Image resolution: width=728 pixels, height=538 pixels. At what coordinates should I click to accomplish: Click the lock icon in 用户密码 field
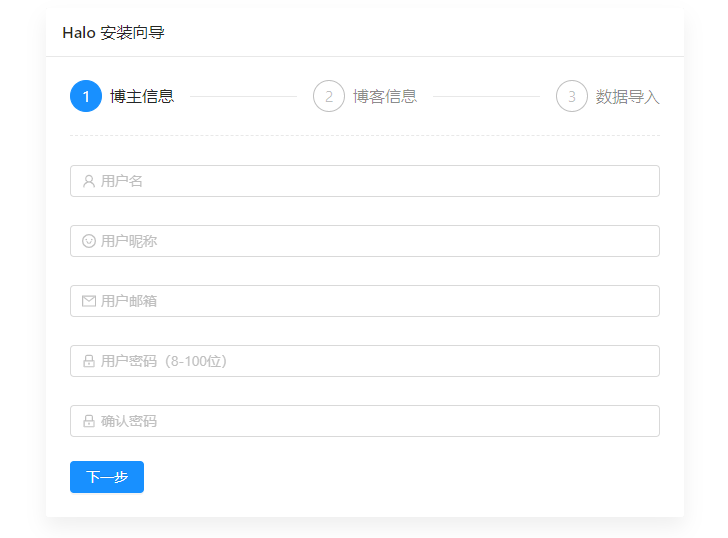(89, 361)
